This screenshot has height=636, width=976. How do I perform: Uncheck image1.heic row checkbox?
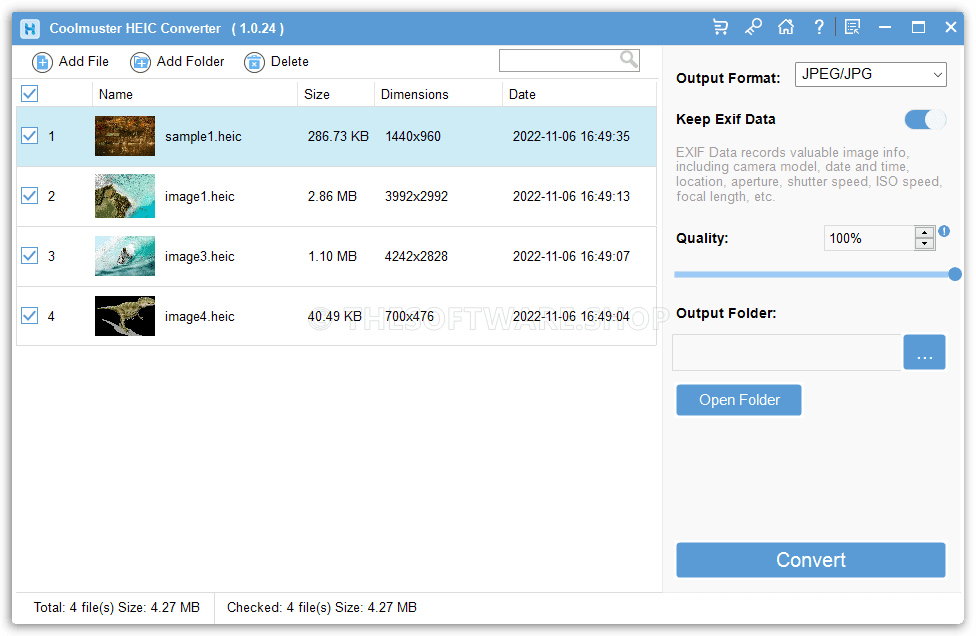pos(30,196)
